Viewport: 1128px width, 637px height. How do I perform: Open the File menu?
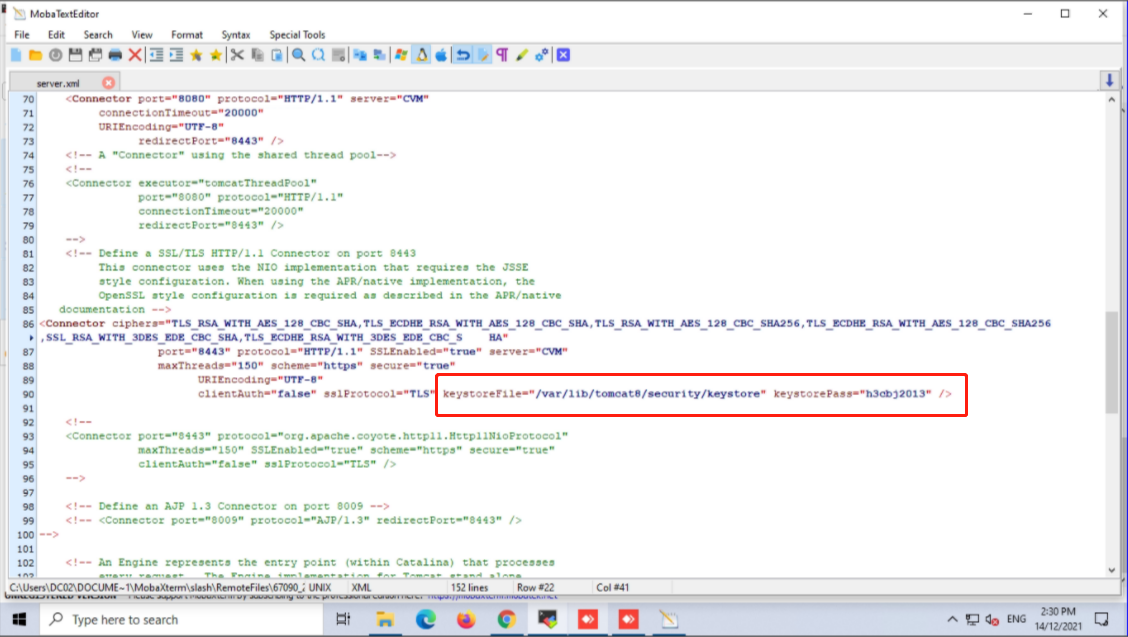[x=22, y=35]
